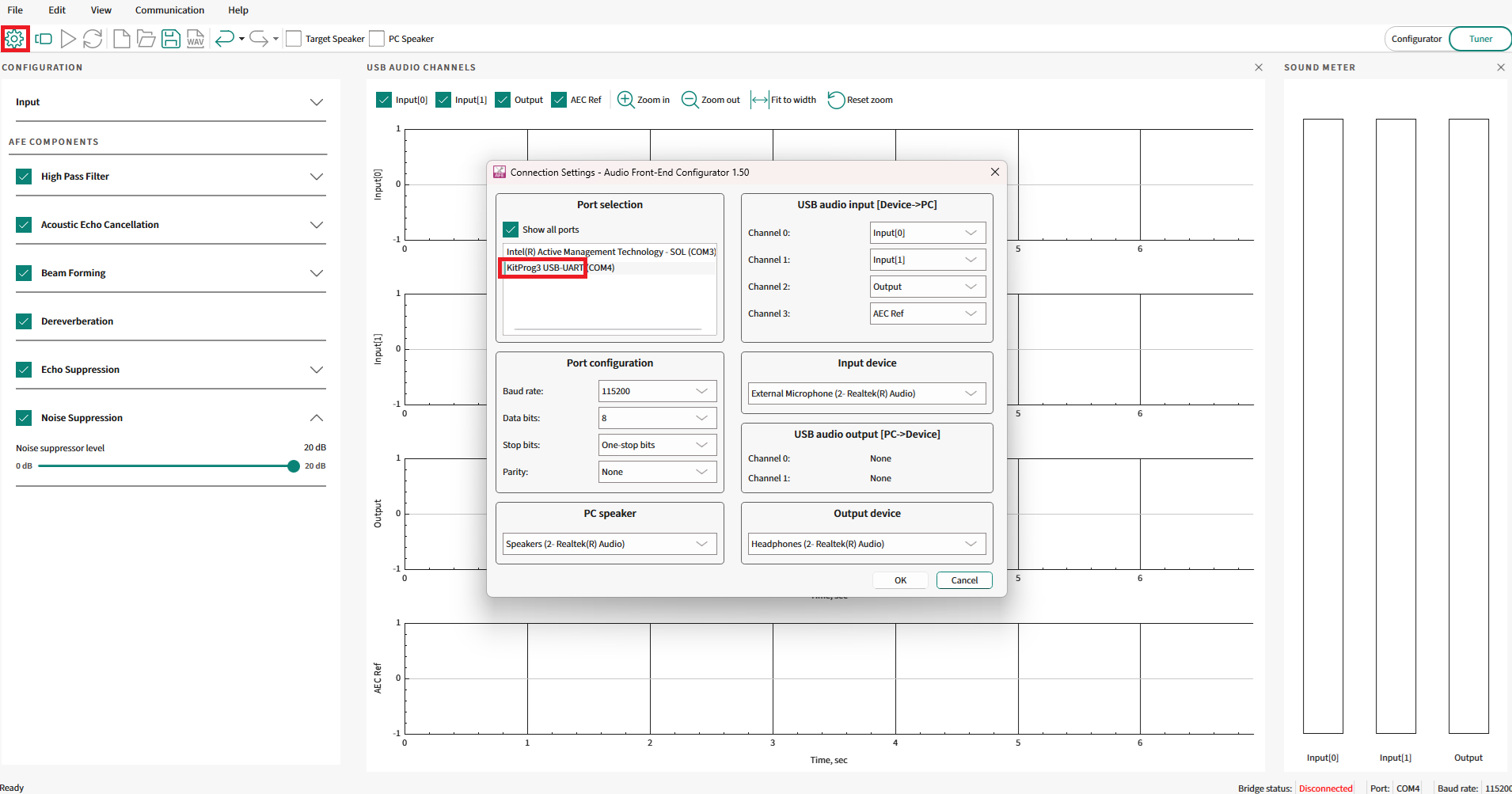1512x794 pixels.
Task: Click the Fit to width icon
Action: click(x=759, y=100)
